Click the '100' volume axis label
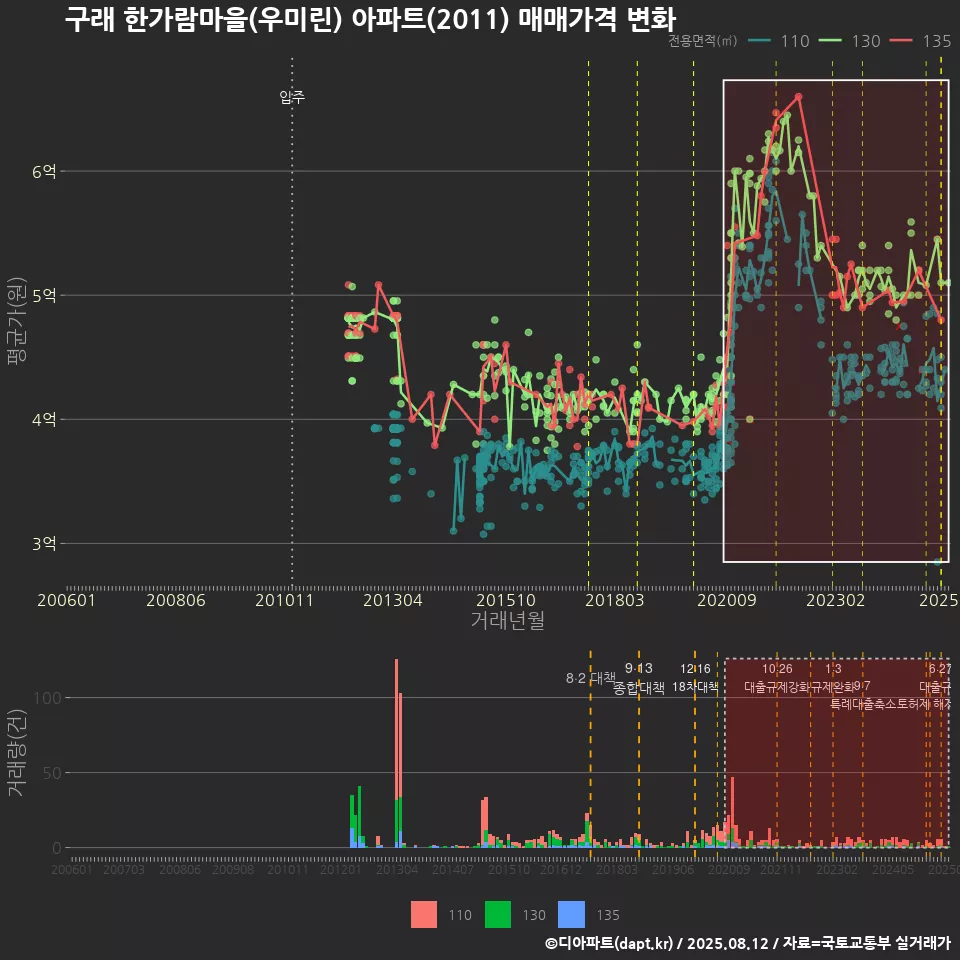The image size is (960, 960). pos(47,698)
